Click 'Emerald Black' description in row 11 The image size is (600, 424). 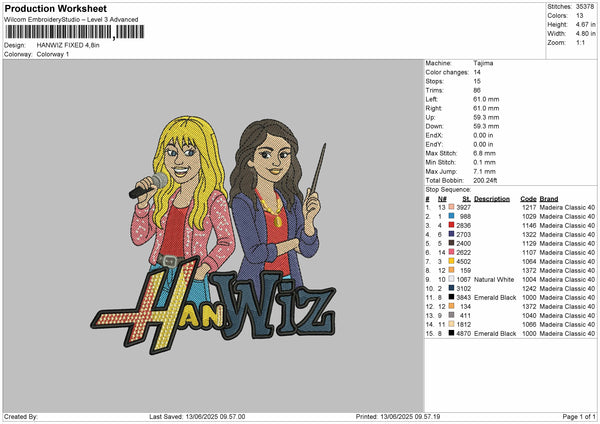coord(495,297)
